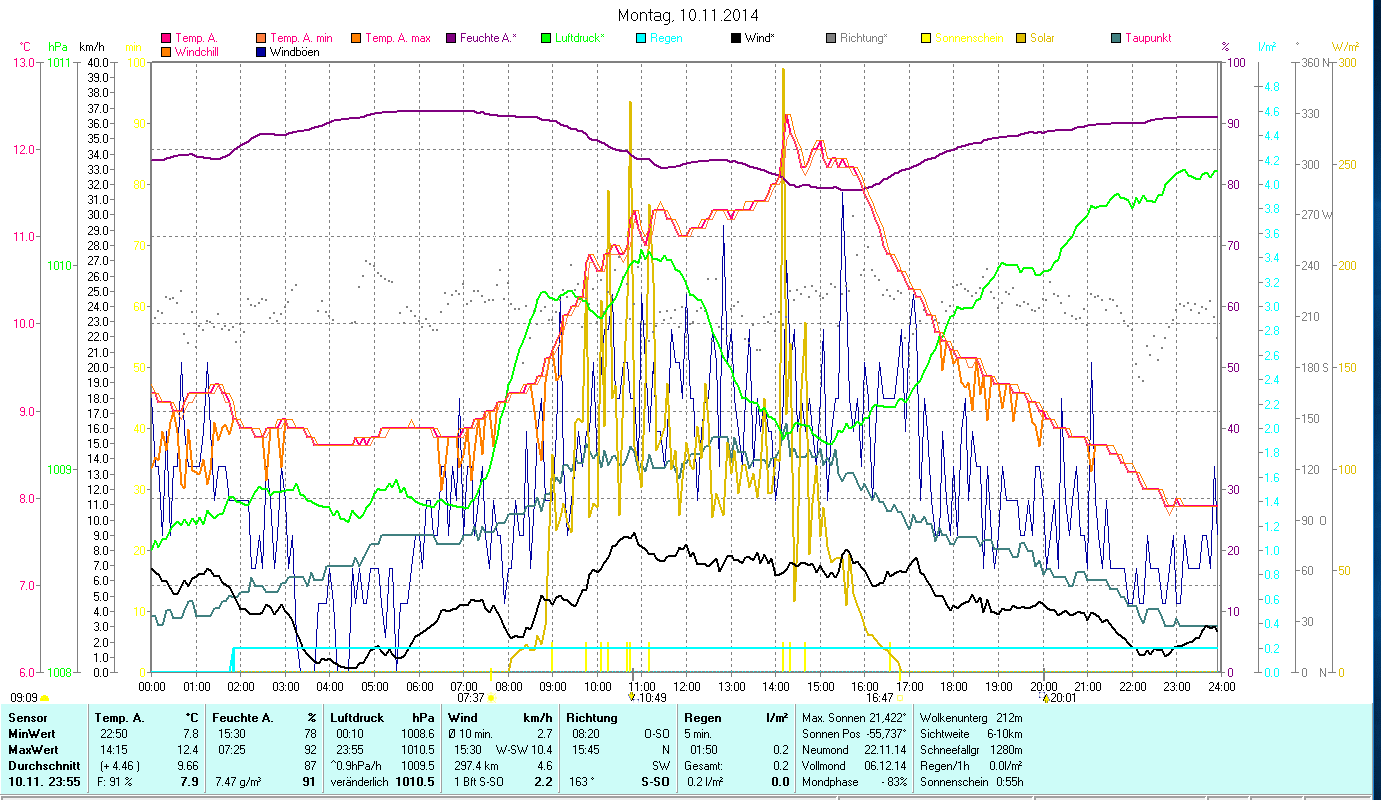Click the 'Durchschnitt' row label
The image size is (1381, 800).
pyautogui.click(x=44, y=766)
